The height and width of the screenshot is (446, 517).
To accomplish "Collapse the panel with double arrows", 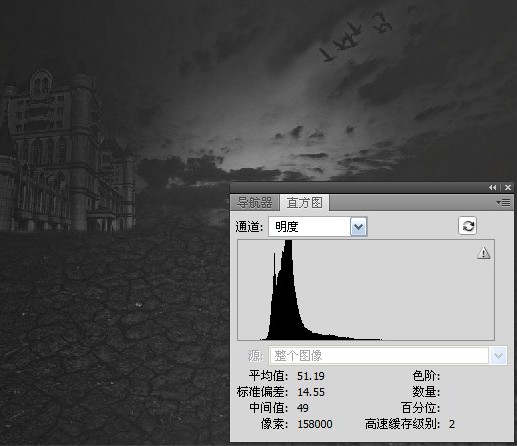I will (492, 188).
